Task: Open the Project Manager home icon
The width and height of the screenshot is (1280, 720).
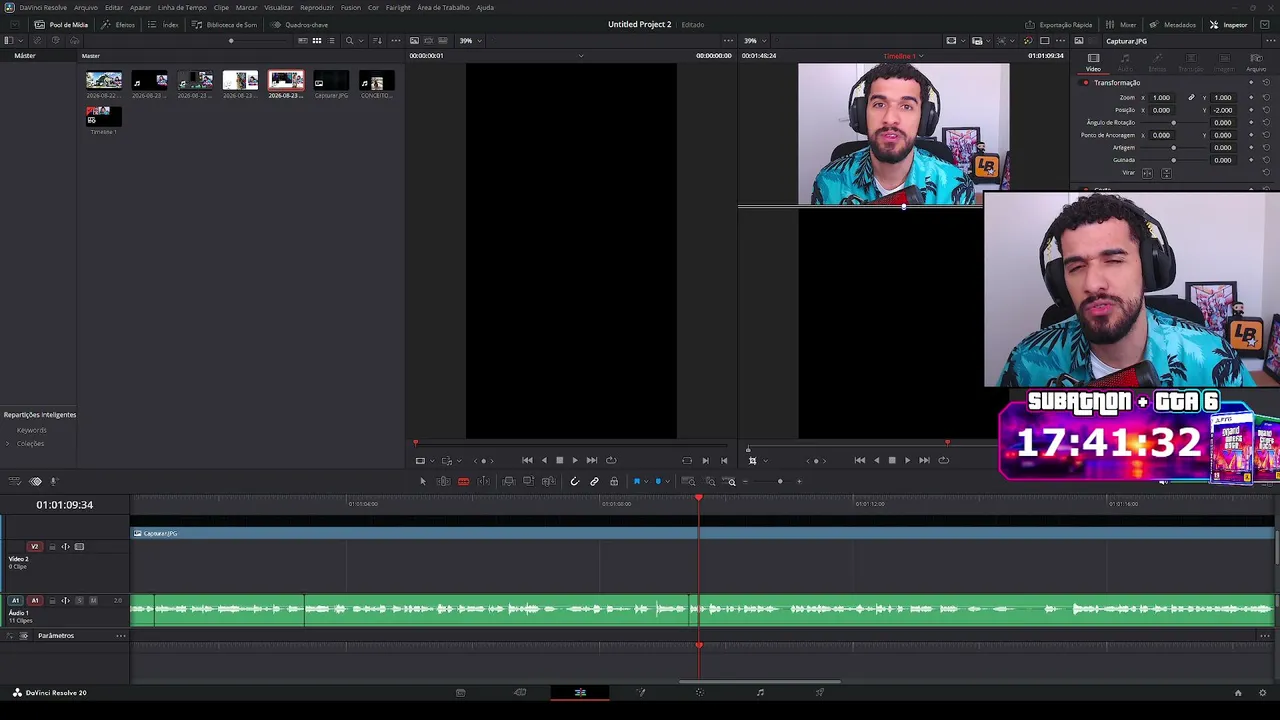Action: [x=1237, y=692]
